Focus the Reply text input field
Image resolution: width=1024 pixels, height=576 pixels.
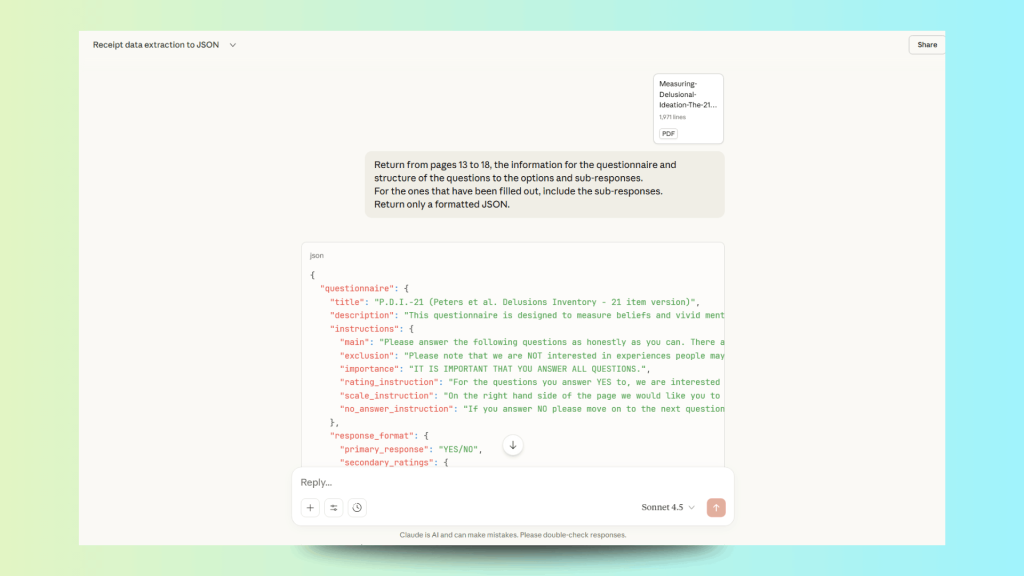(x=500, y=483)
